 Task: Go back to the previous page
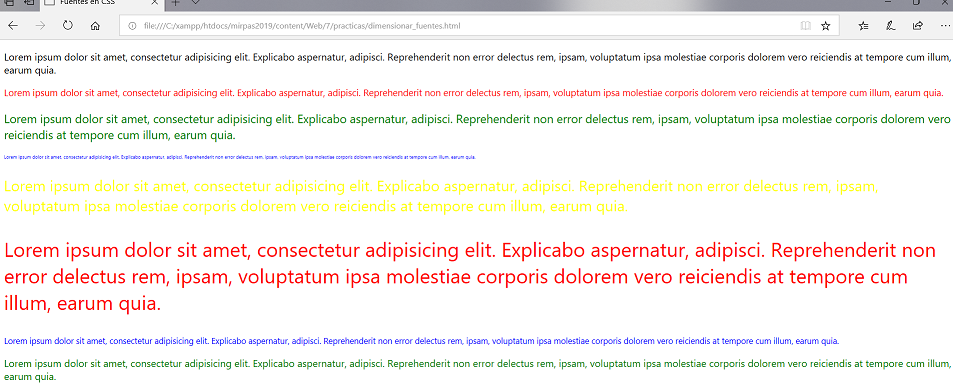(13, 26)
